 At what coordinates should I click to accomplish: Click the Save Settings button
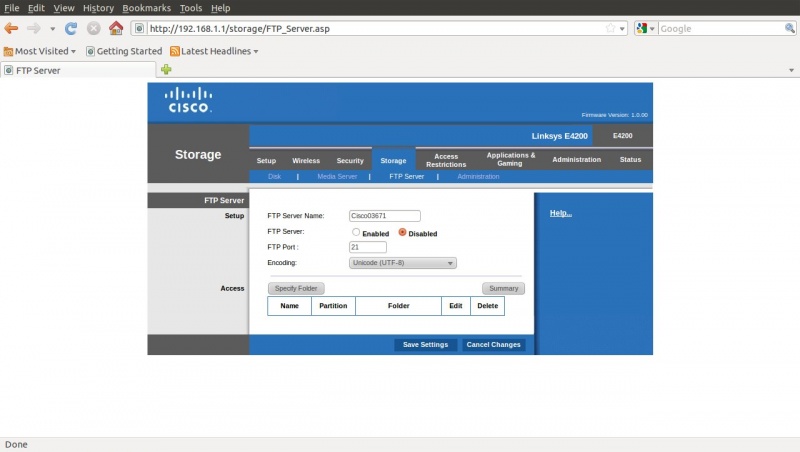pyautogui.click(x=425, y=345)
